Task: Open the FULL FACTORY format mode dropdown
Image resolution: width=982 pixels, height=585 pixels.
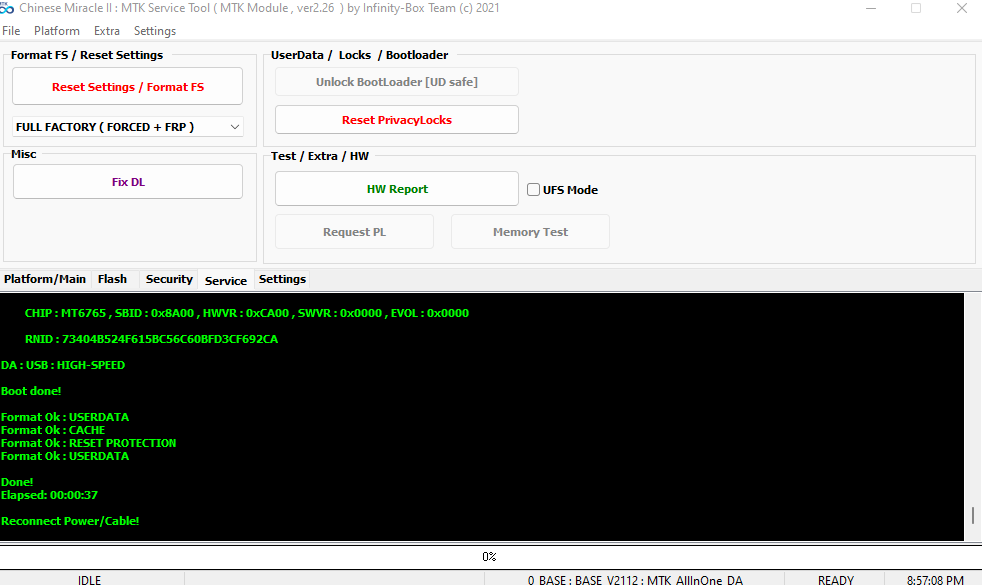Action: 128,127
